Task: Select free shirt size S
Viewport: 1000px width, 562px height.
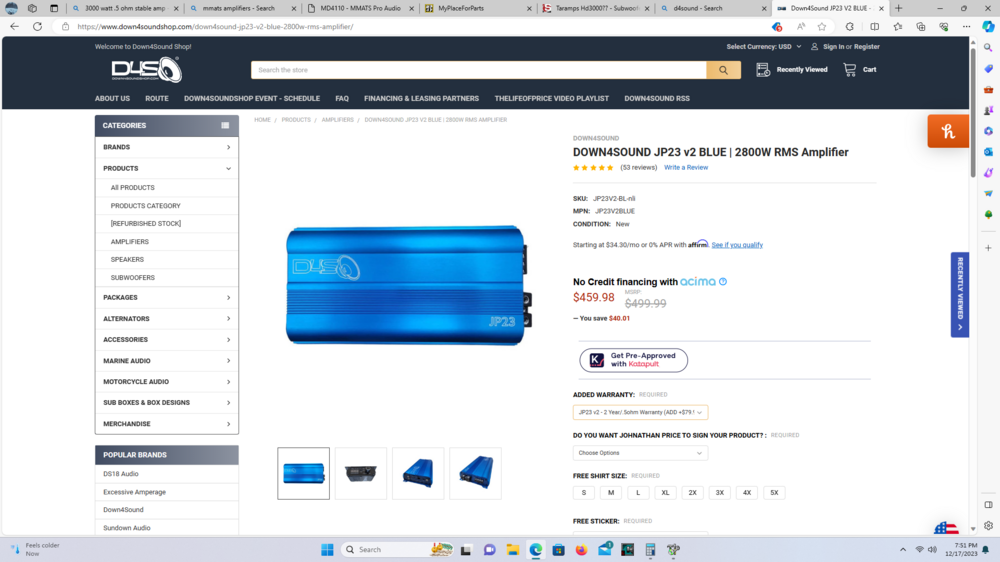Action: 584,492
